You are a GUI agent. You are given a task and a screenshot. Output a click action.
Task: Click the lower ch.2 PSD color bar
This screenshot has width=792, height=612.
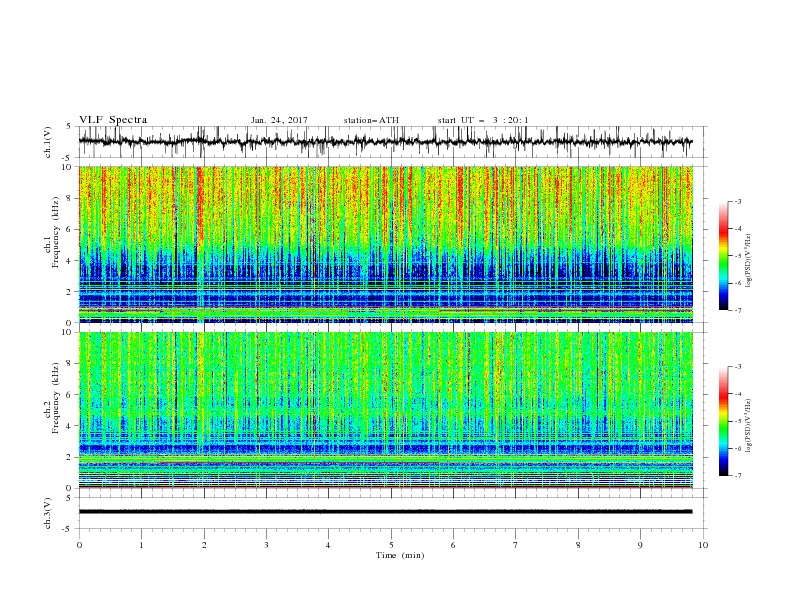point(723,421)
